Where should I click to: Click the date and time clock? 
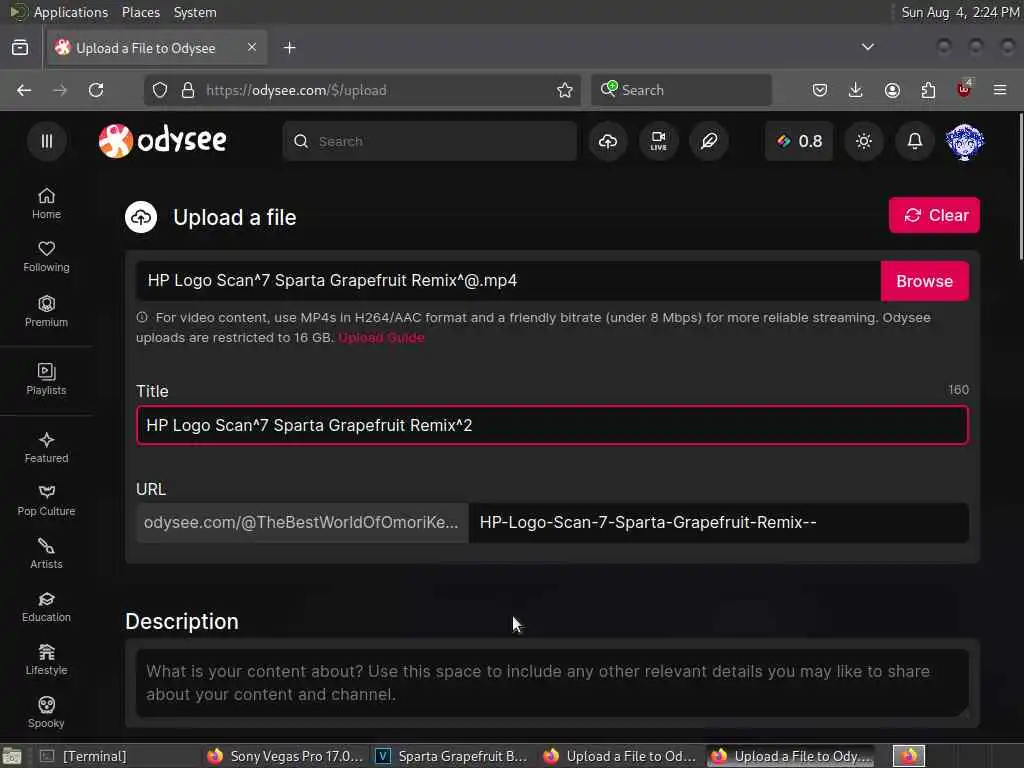pyautogui.click(x=960, y=12)
